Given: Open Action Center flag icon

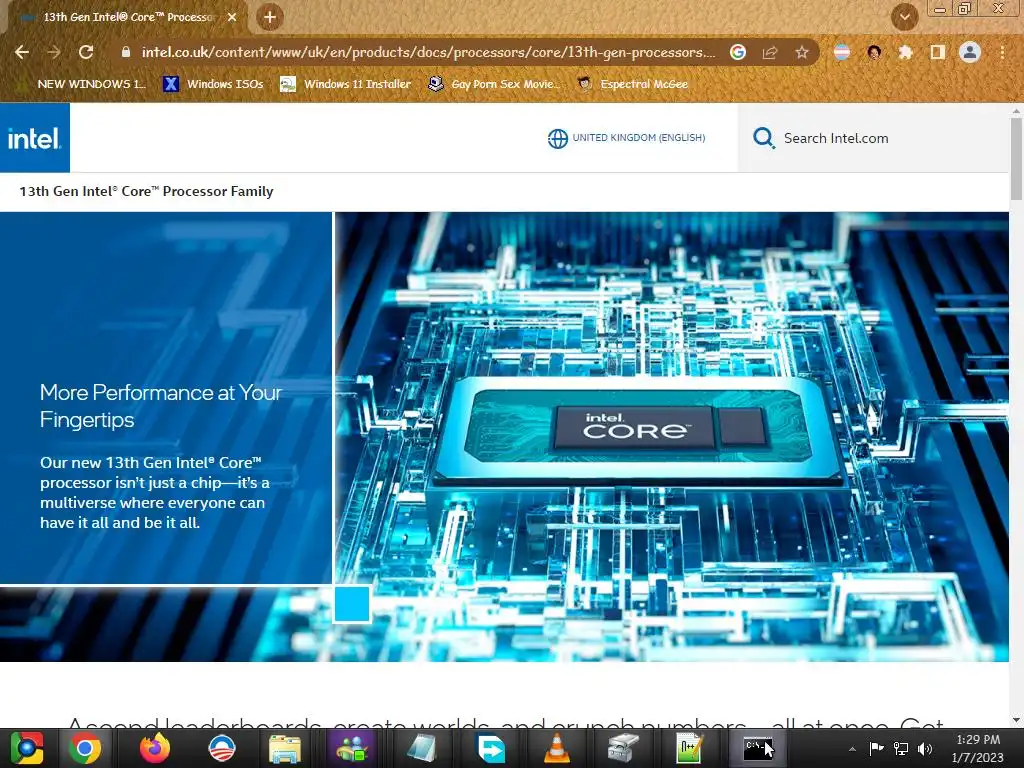Looking at the screenshot, I should [x=876, y=748].
